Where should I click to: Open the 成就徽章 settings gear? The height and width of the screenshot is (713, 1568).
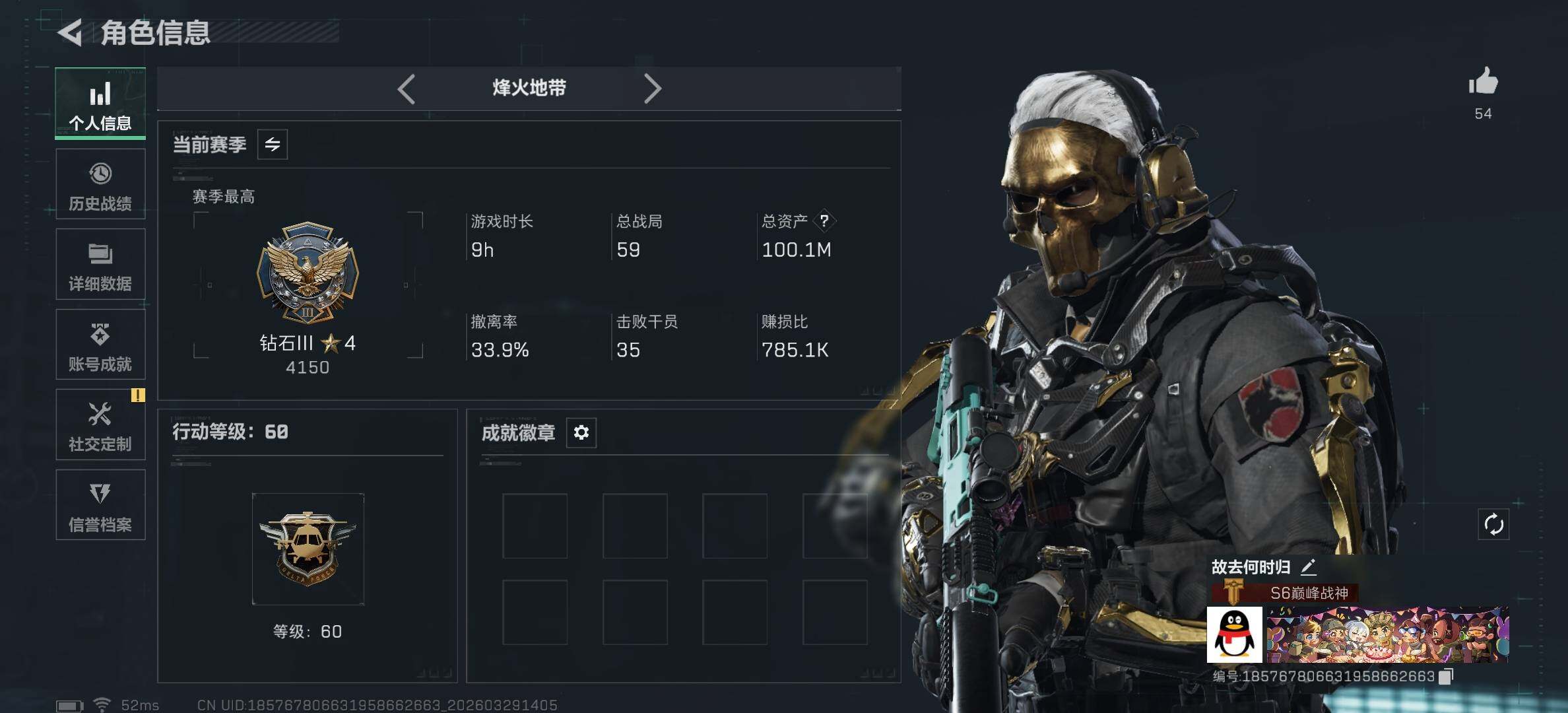coord(581,432)
